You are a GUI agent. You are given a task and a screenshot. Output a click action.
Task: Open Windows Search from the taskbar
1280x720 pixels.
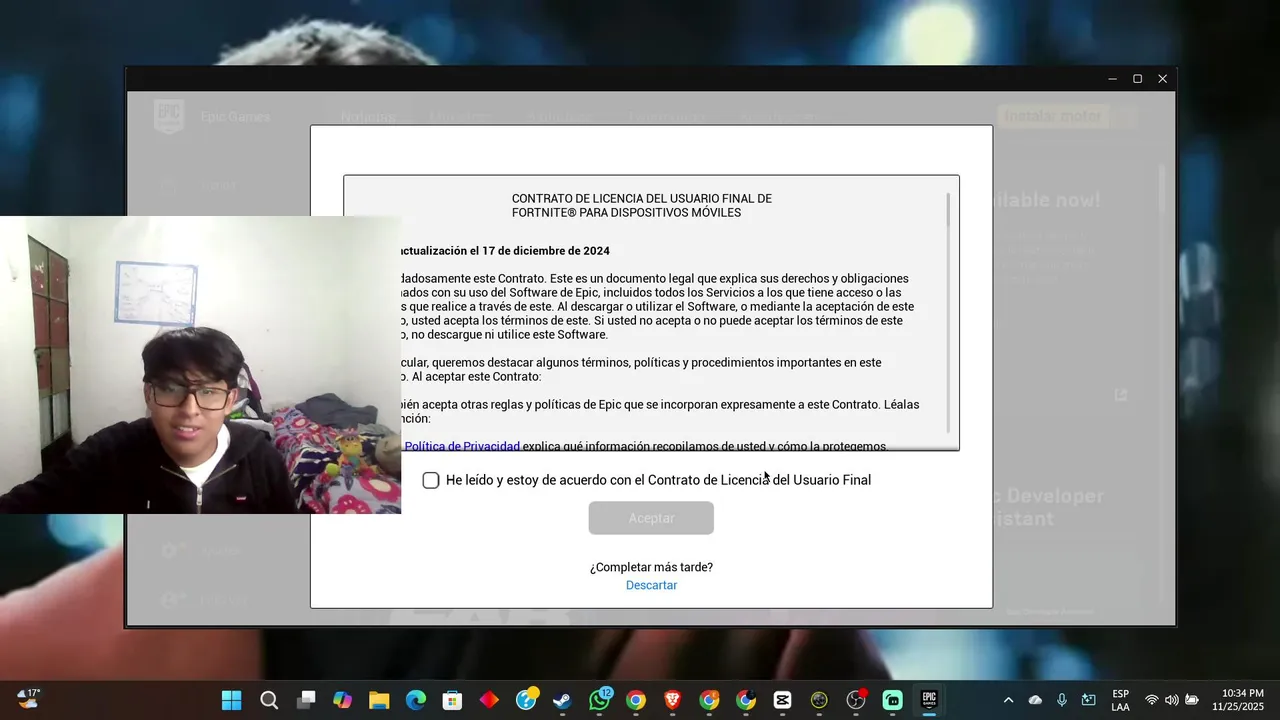tap(269, 700)
